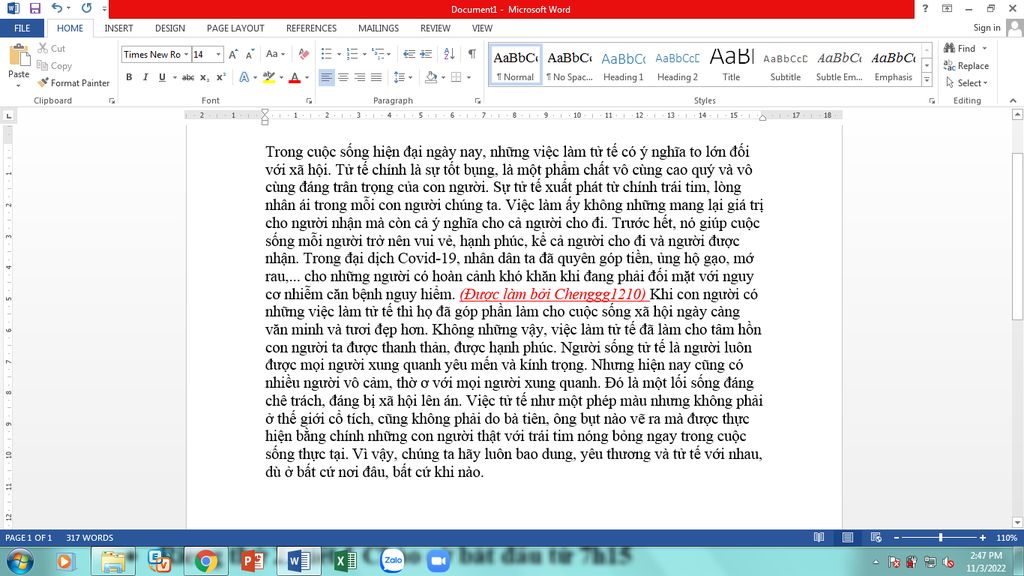Clear all formatting
1024x576 pixels.
click(x=304, y=54)
